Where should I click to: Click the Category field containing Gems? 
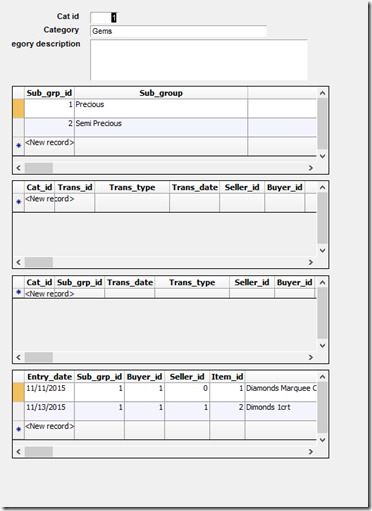[178, 31]
